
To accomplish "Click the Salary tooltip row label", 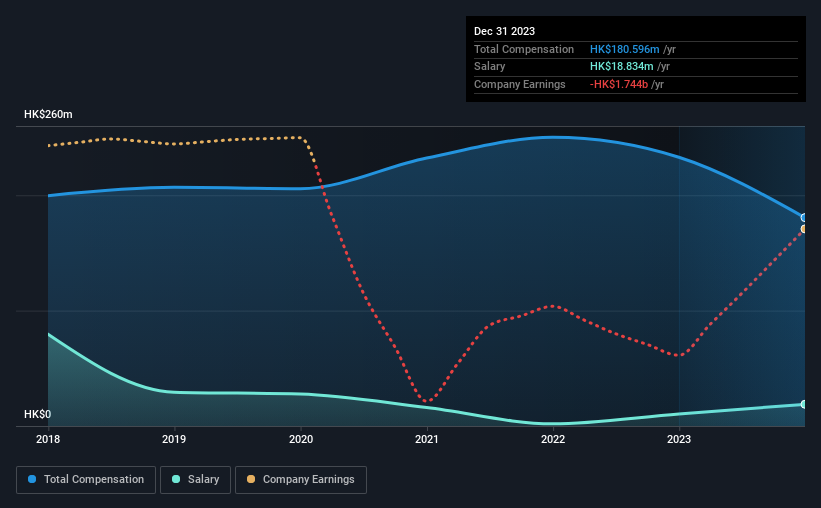I will tap(490, 67).
